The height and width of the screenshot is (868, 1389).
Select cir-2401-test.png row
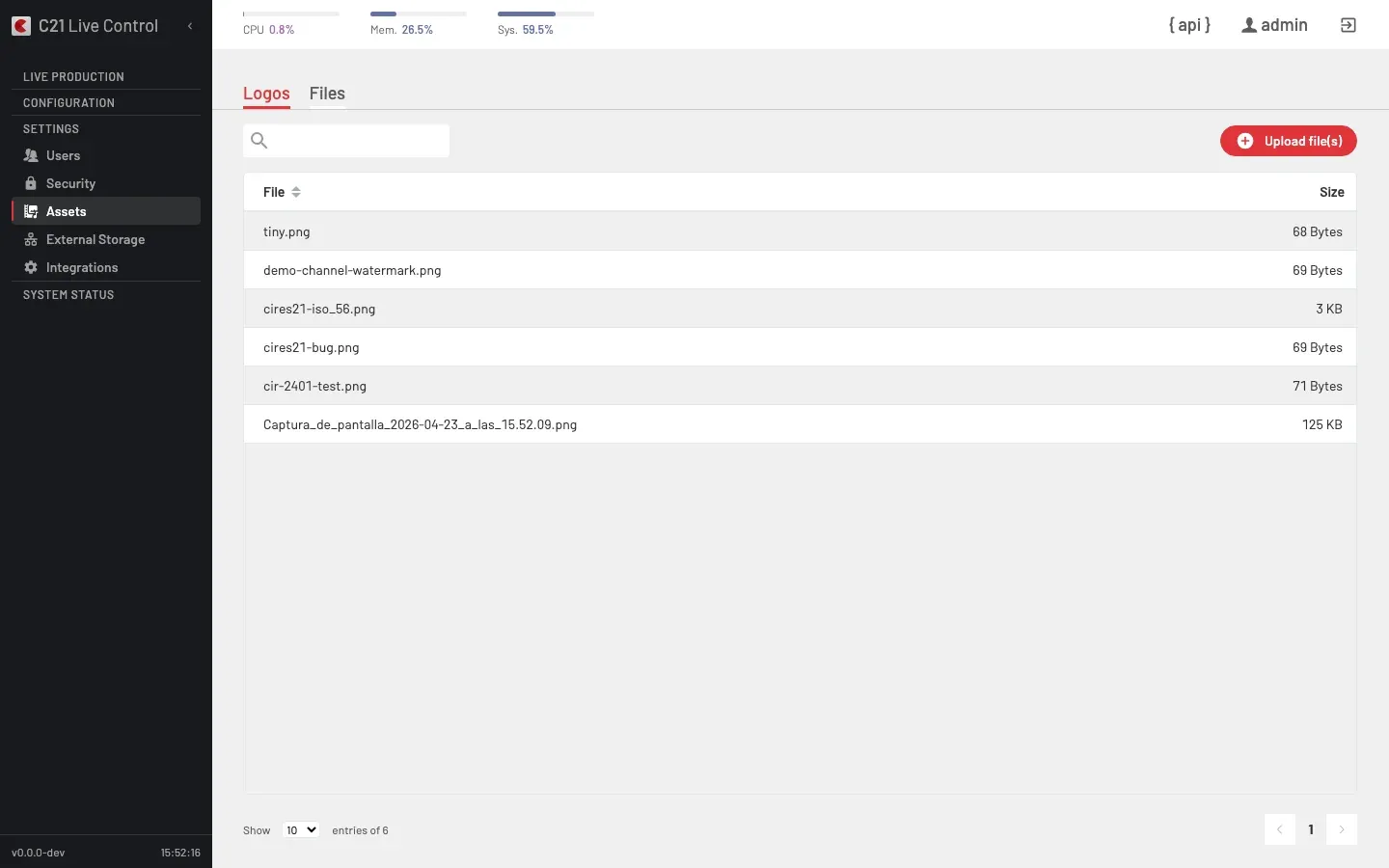800,386
